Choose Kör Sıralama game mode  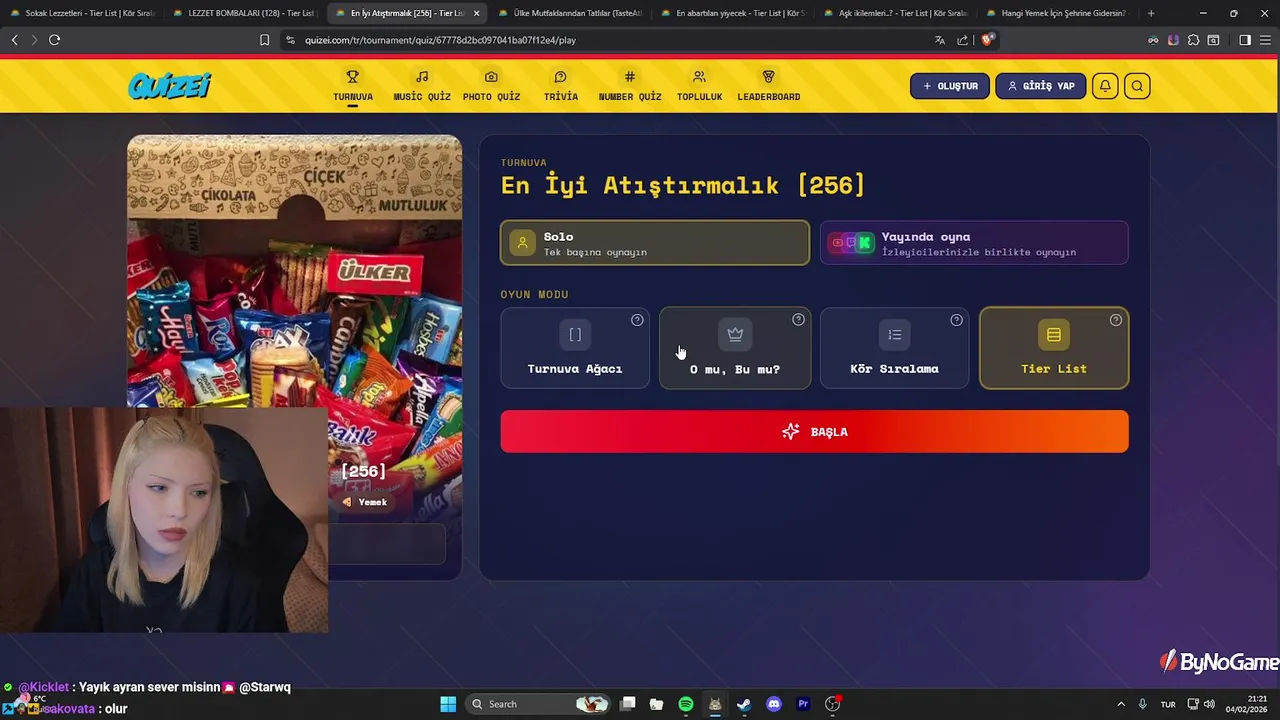click(894, 348)
